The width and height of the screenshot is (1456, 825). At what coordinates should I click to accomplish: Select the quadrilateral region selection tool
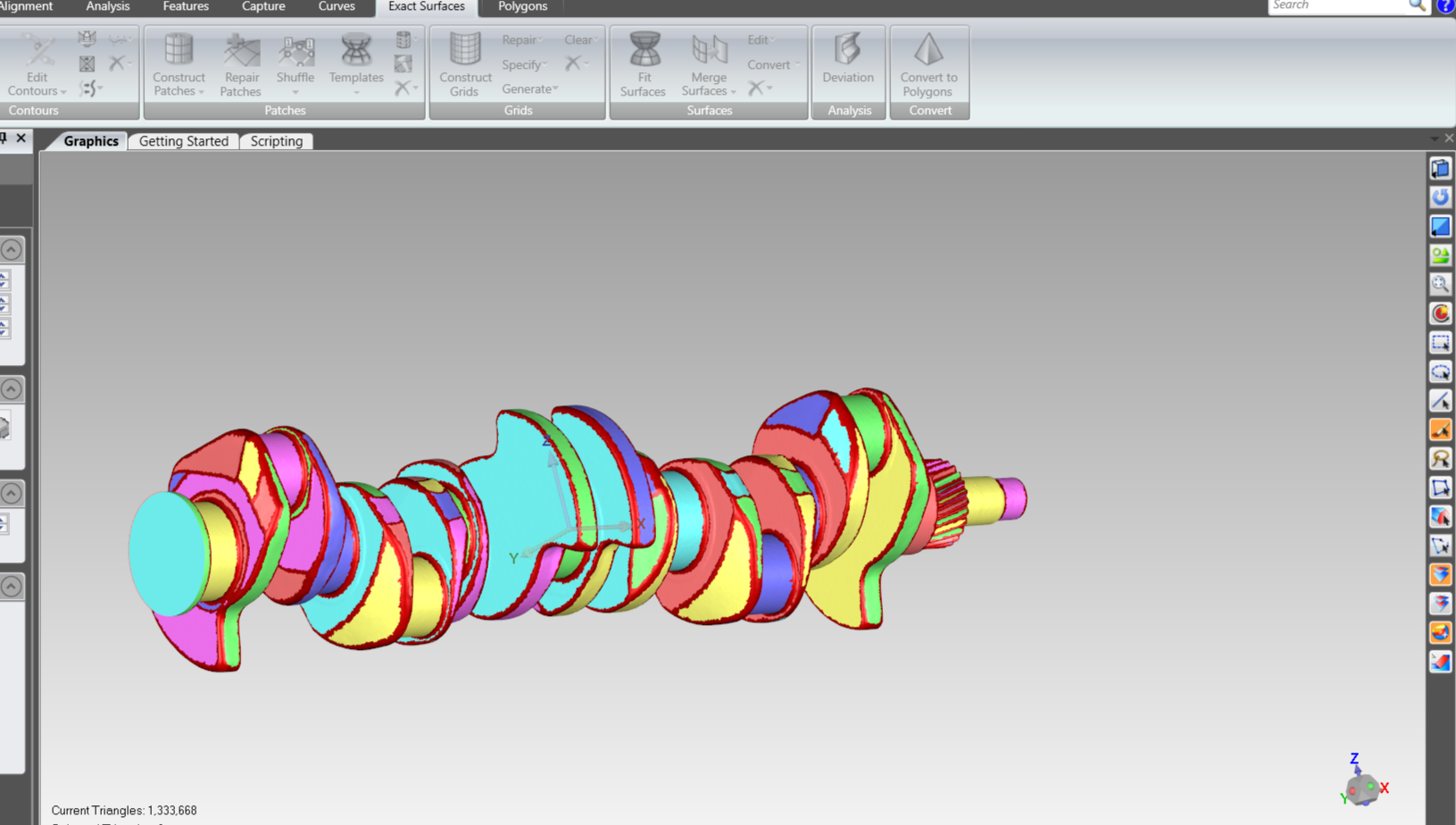pos(1440,487)
